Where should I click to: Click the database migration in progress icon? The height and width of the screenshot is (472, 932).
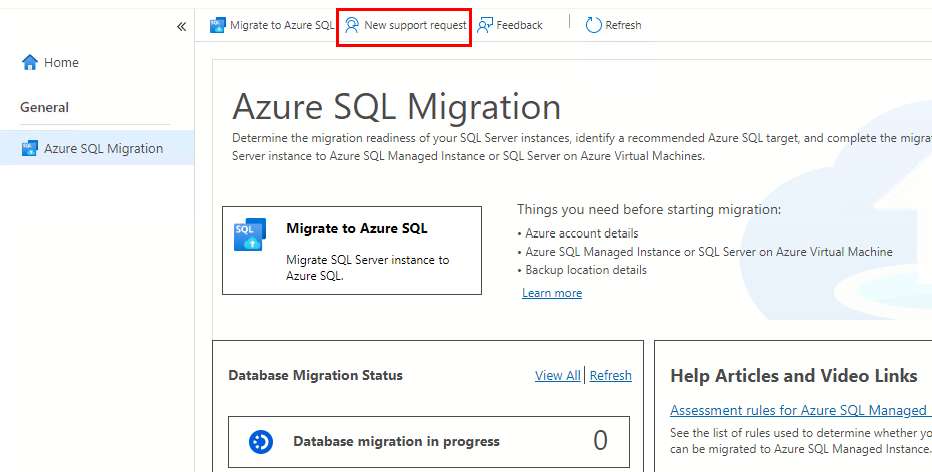tap(261, 441)
